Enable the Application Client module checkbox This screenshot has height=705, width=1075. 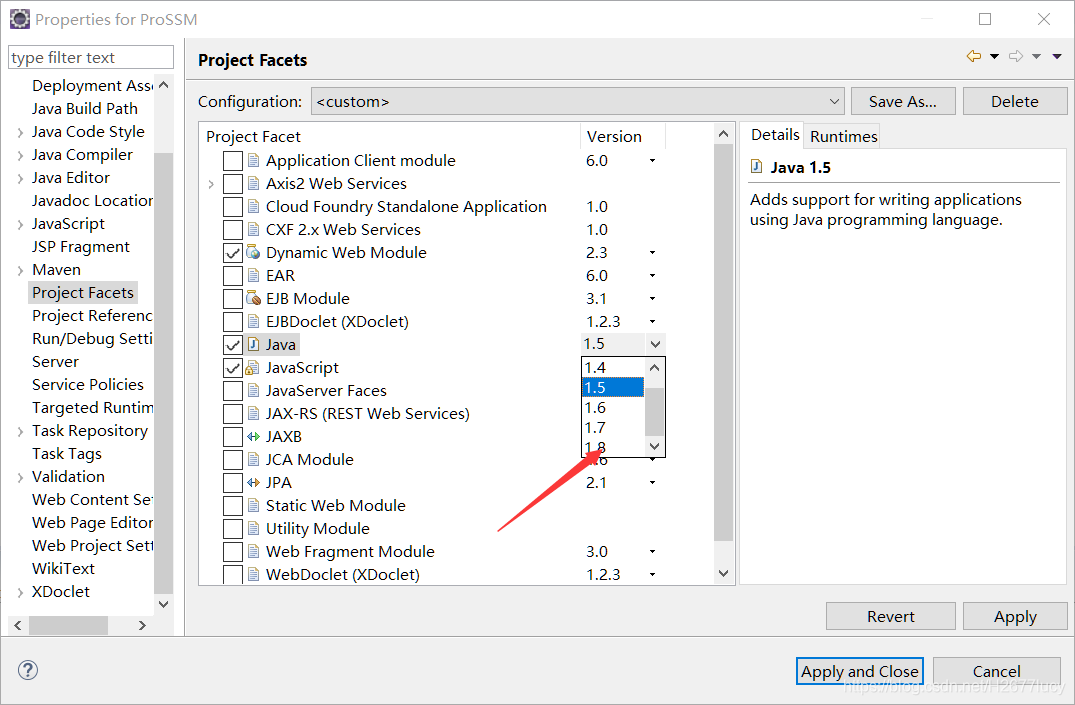point(233,160)
